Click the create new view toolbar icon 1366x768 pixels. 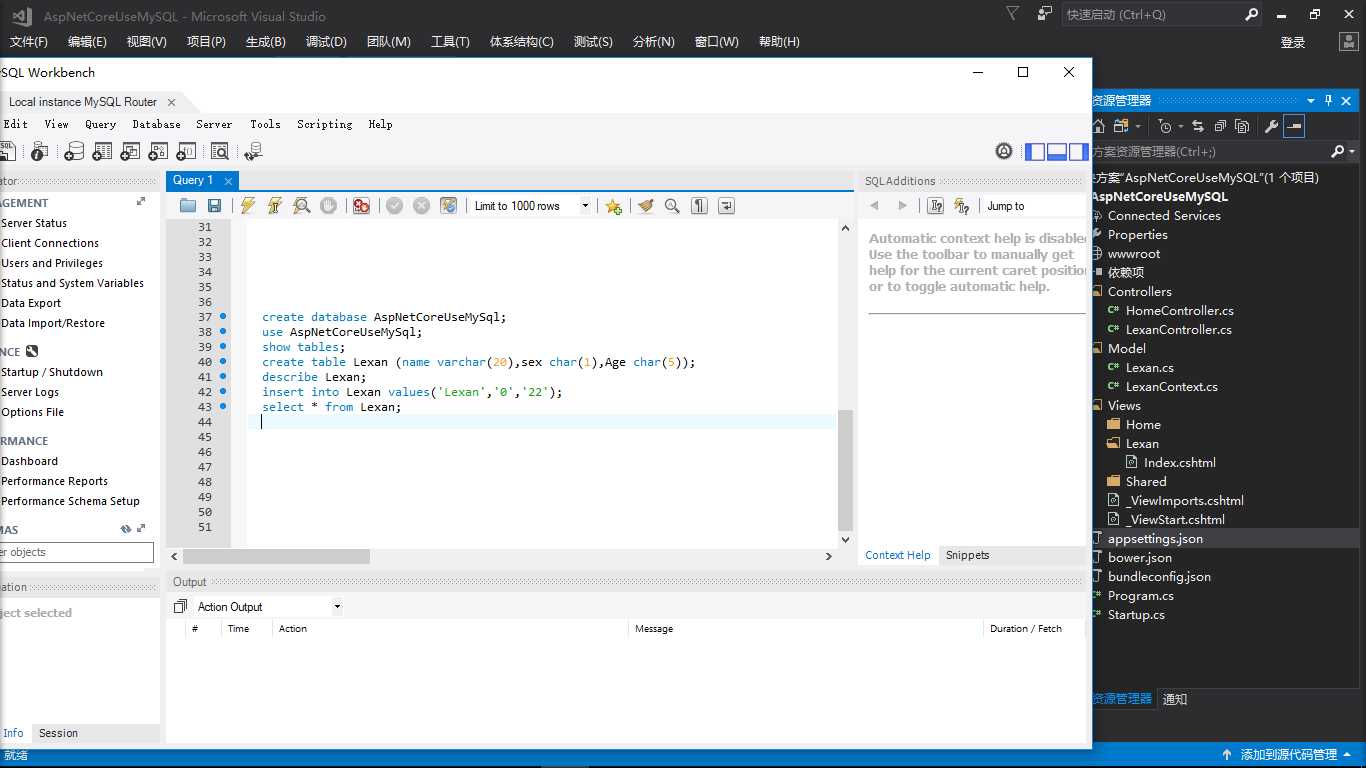130,152
